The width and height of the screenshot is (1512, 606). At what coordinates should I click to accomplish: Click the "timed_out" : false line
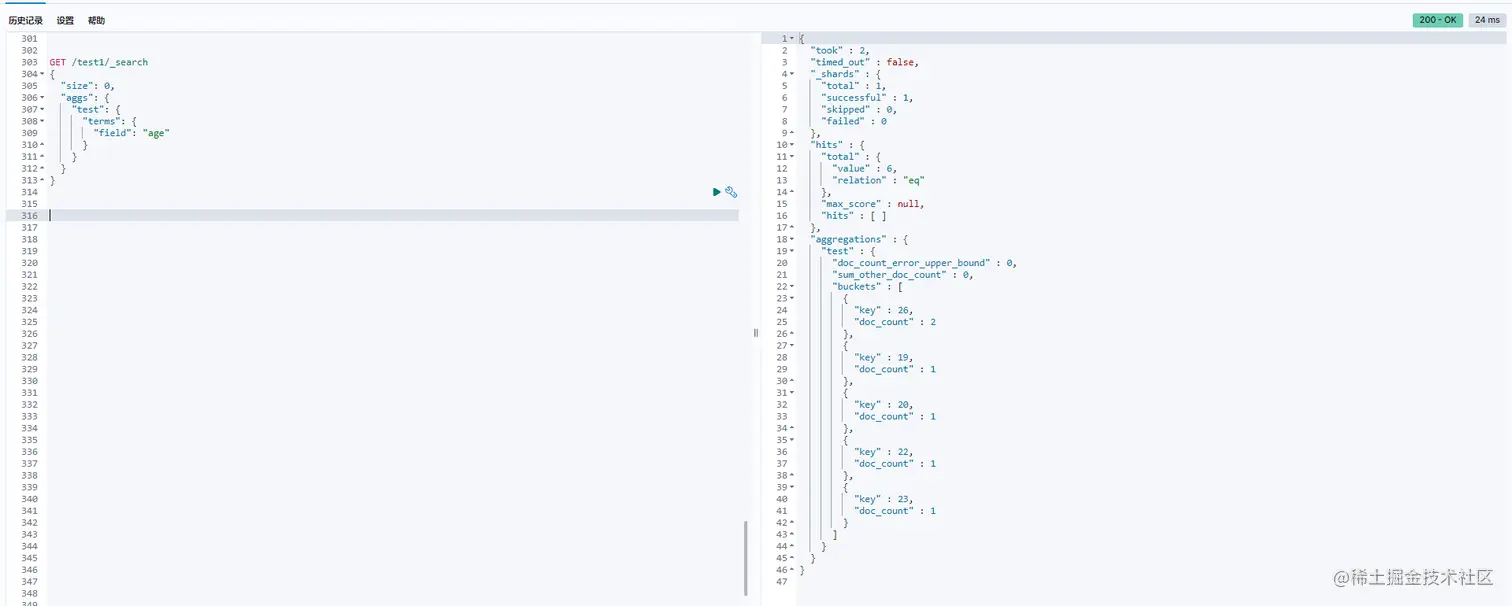tap(865, 62)
